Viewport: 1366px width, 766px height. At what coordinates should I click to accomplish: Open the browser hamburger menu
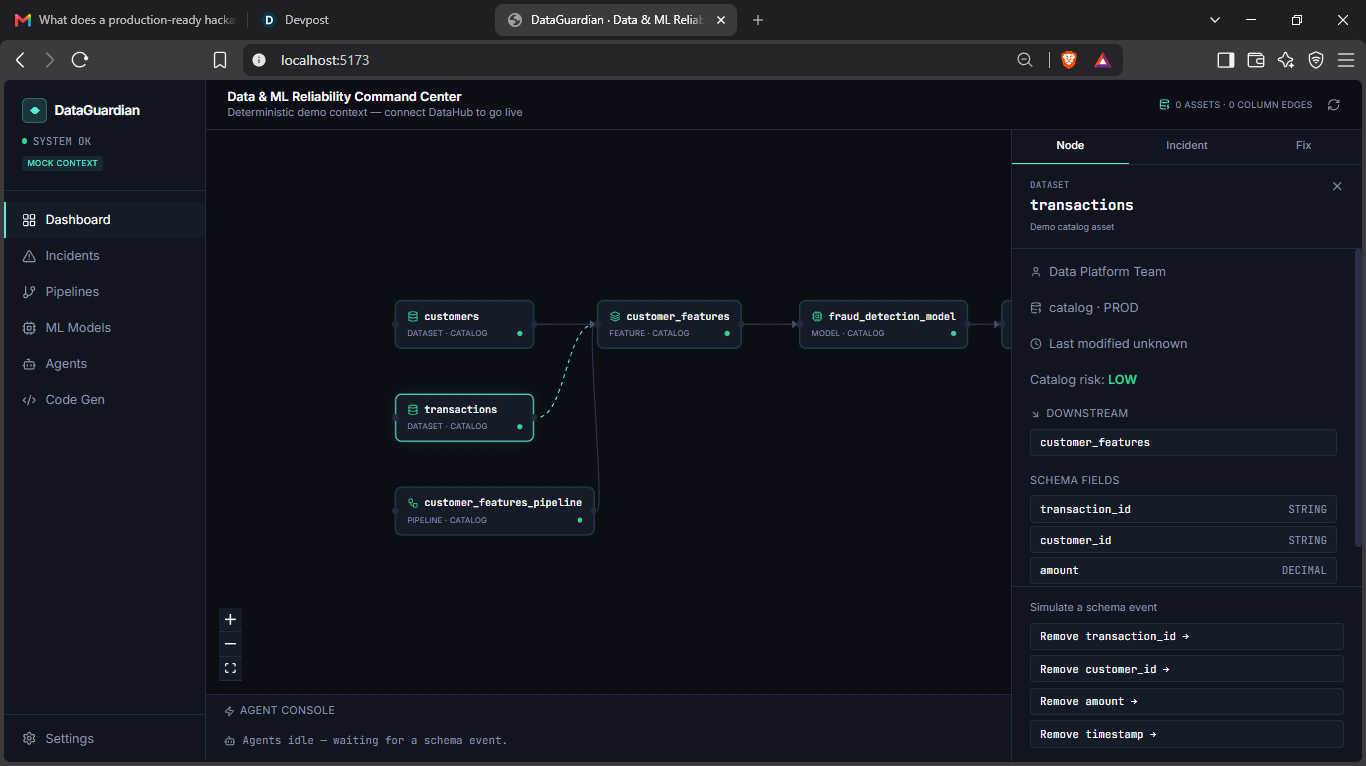(1346, 60)
